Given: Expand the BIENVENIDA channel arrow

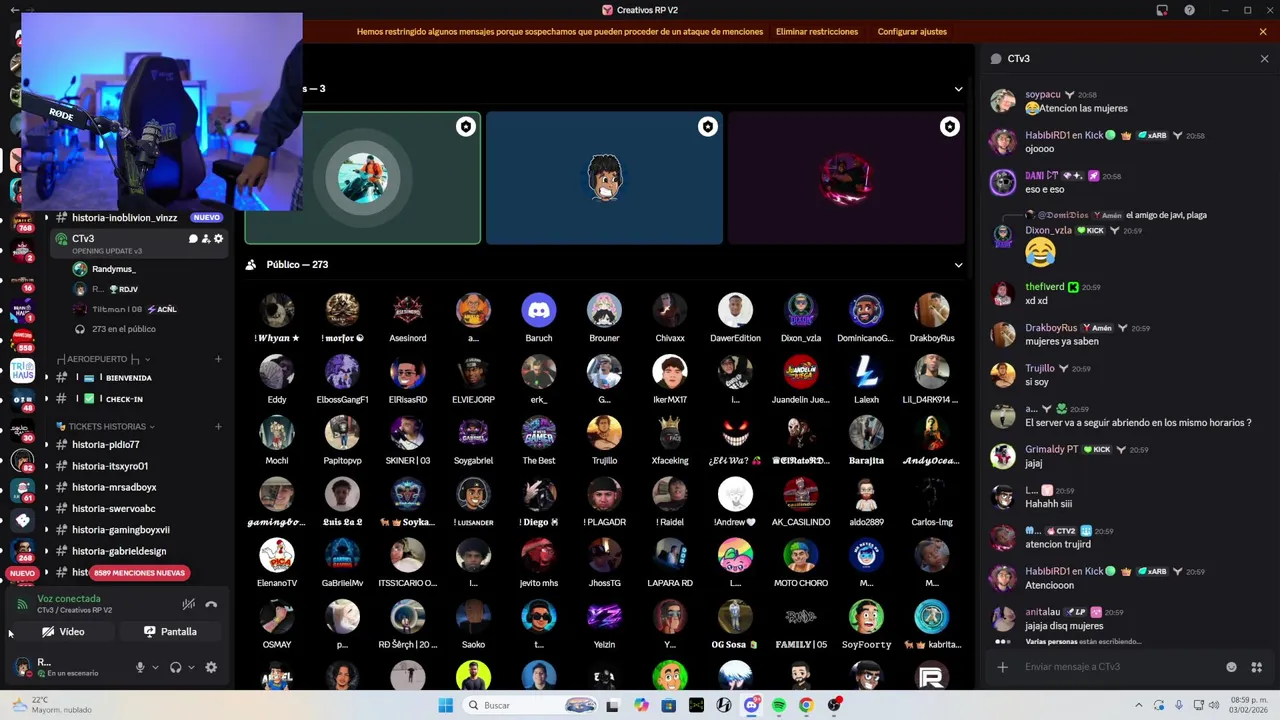Looking at the screenshot, I should [46, 378].
